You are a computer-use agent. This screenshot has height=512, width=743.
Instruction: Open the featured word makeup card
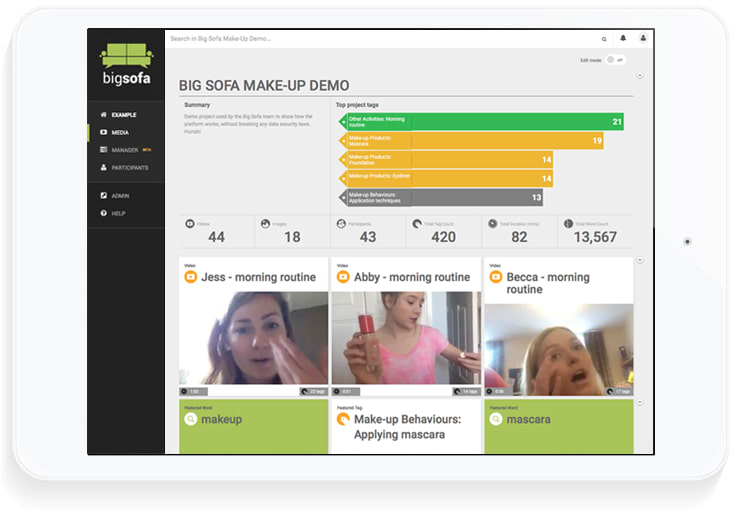254,426
